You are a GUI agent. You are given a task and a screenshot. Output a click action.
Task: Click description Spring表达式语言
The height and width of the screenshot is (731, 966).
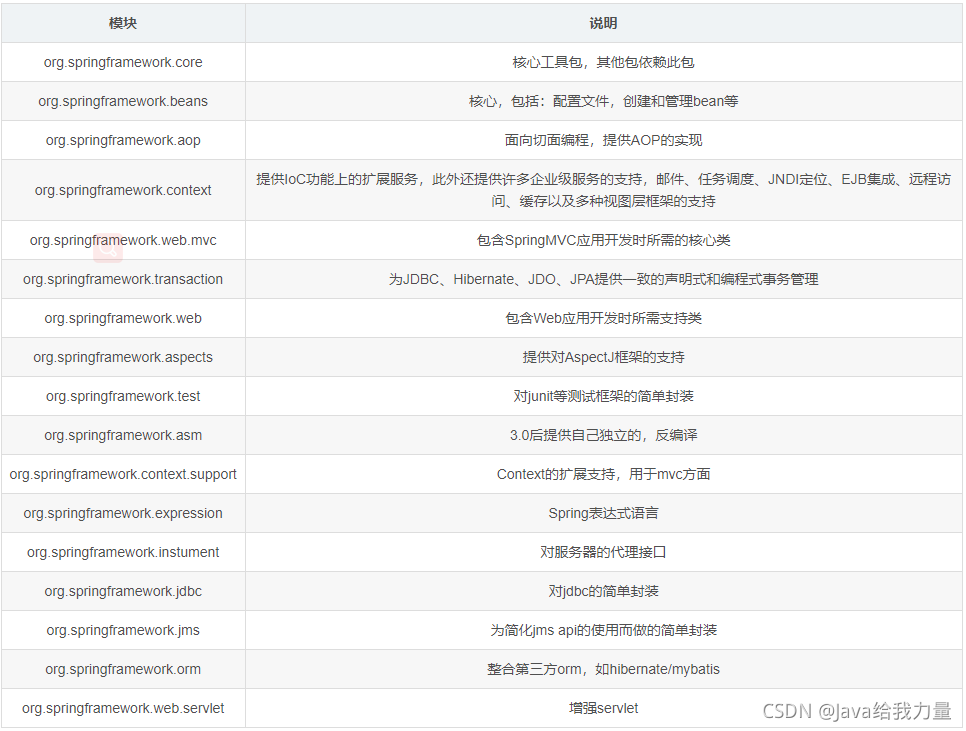pos(603,513)
